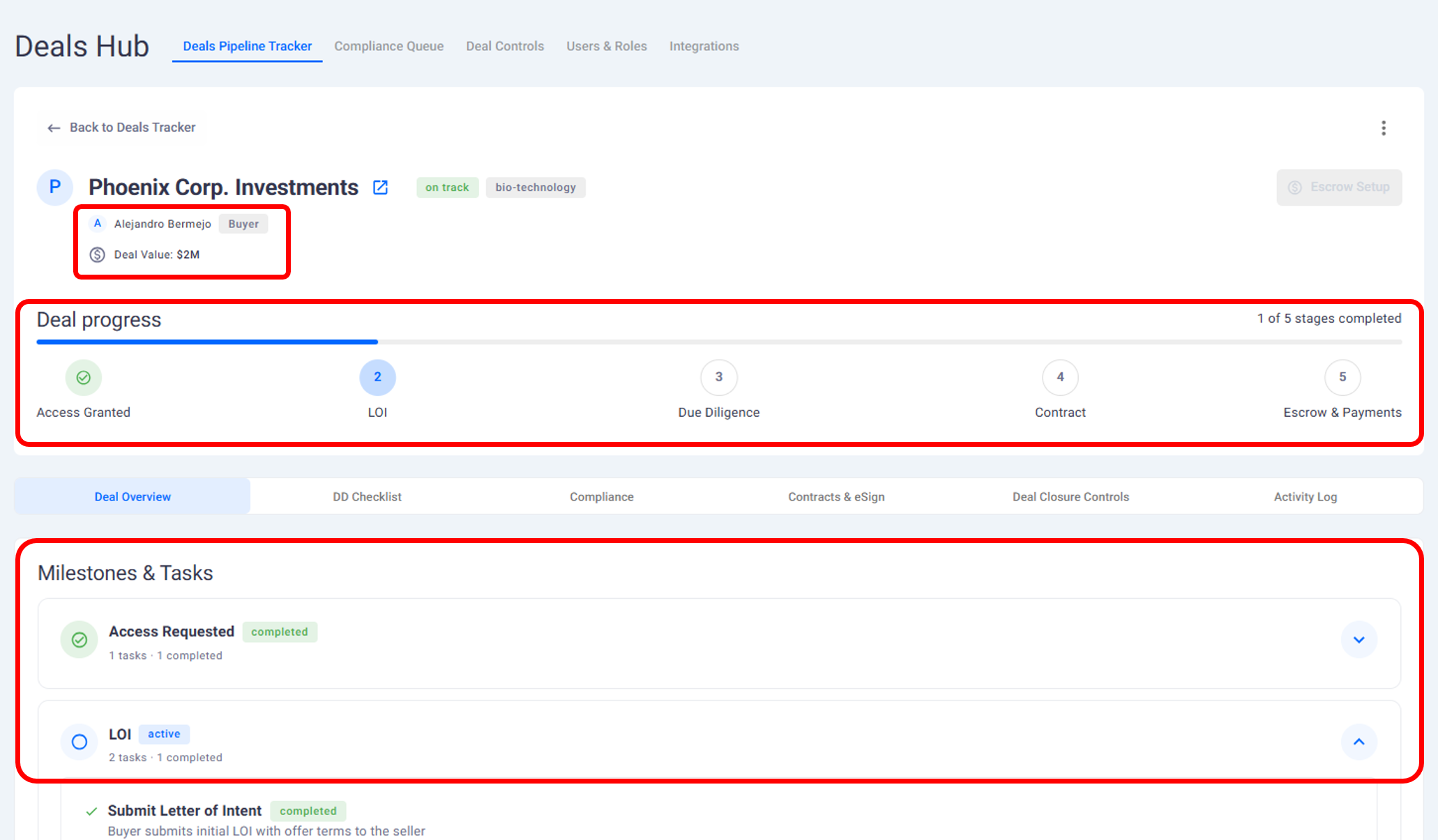
Task: Click the Alejandro Bermejo avatar icon
Action: click(x=98, y=224)
